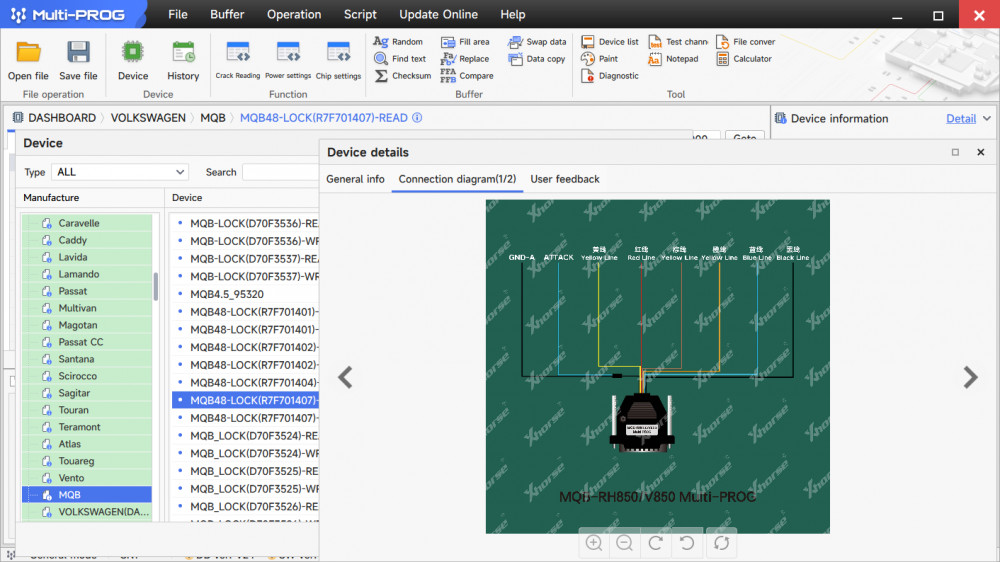Run Checksum on buffer
The height and width of the screenshot is (562, 1000).
pyautogui.click(x=402, y=75)
